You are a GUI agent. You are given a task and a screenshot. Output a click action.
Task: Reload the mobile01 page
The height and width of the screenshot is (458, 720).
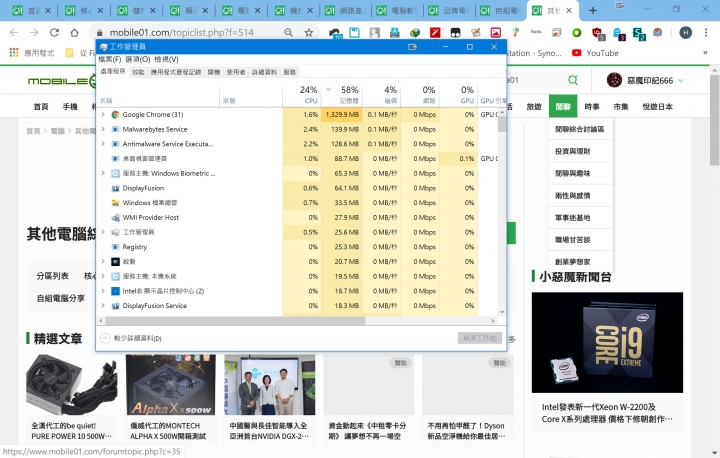click(x=54, y=33)
